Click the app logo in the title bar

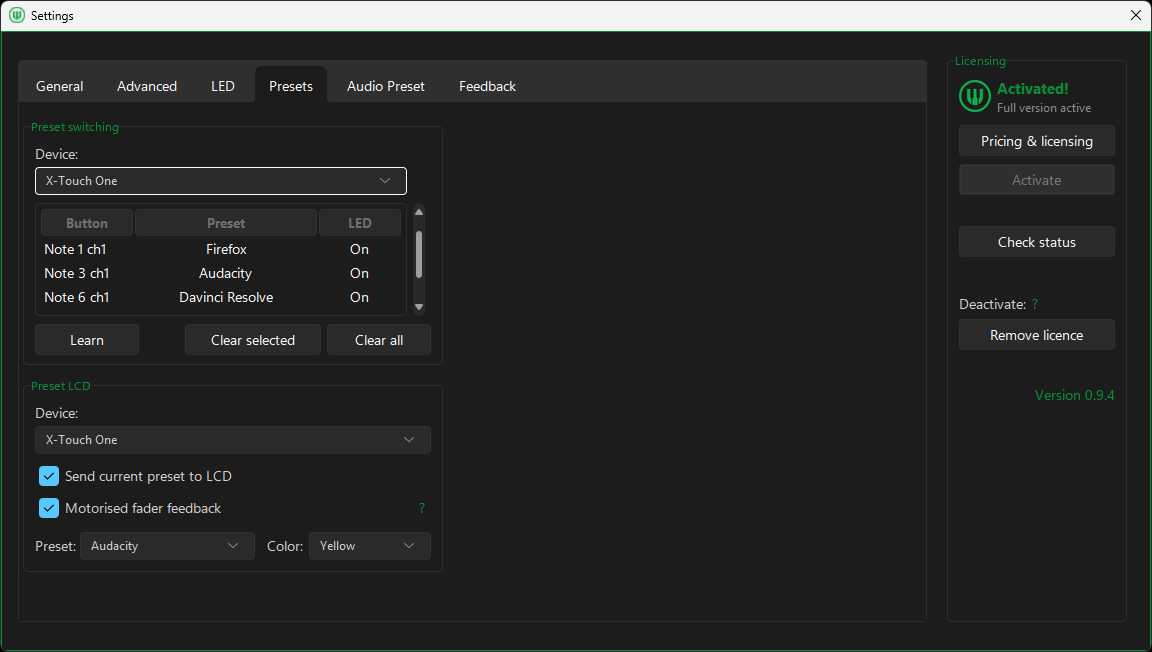[17, 15]
